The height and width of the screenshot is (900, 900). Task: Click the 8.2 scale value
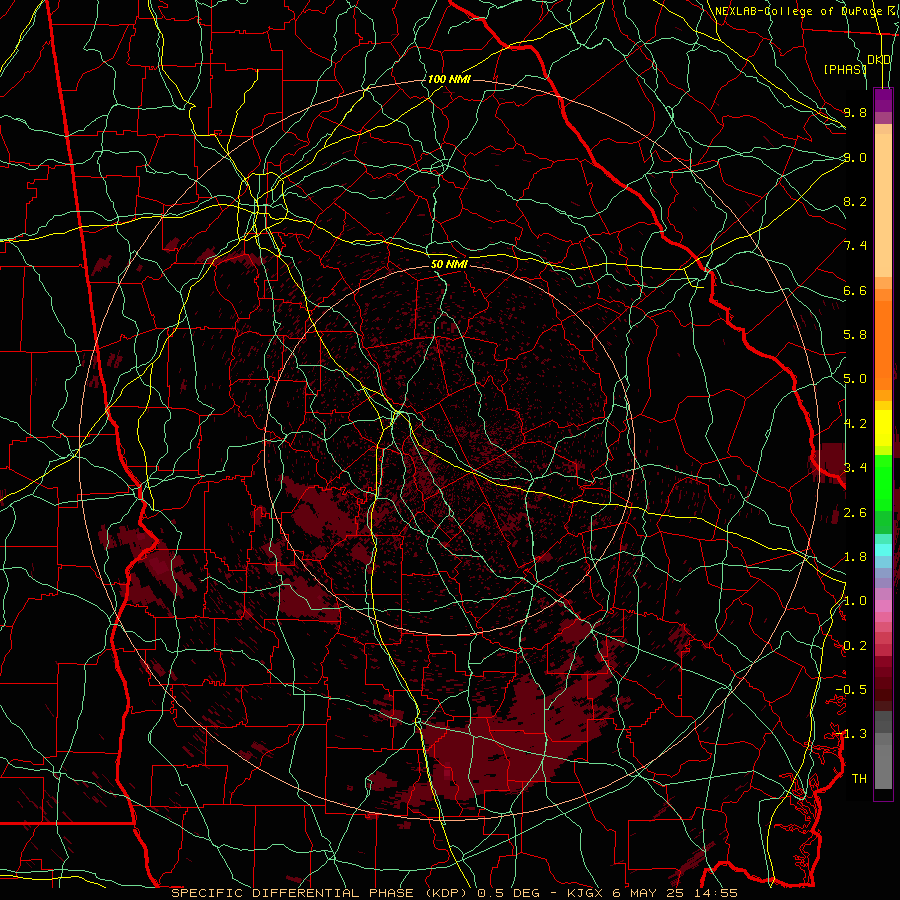pyautogui.click(x=855, y=201)
